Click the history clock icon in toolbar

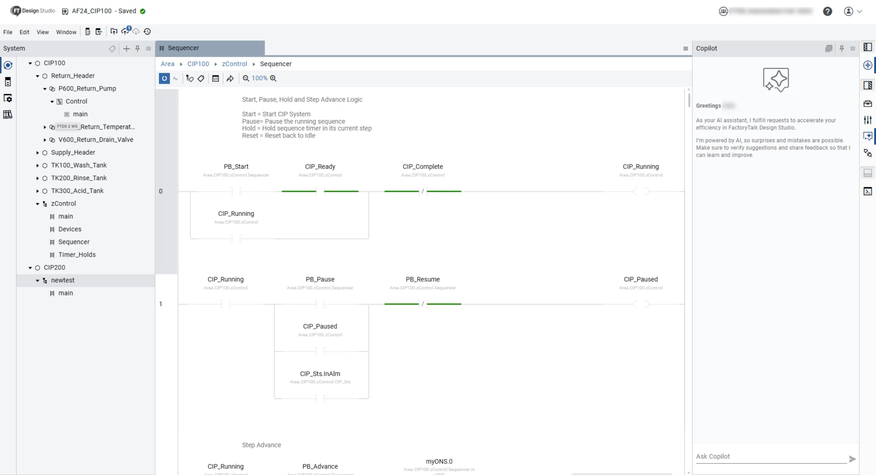[x=147, y=32]
